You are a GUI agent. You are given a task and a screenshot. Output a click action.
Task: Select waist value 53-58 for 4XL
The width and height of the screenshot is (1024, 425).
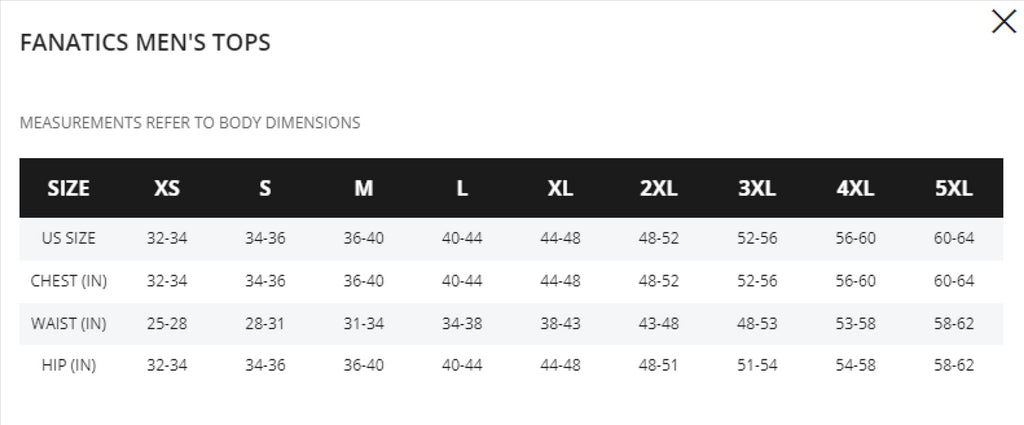pos(856,323)
